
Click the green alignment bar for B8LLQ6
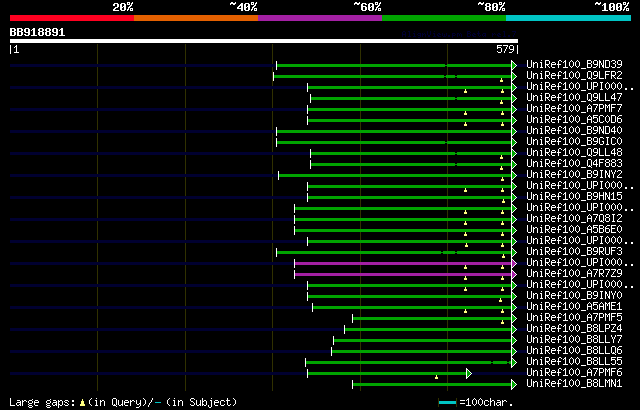click(422, 352)
